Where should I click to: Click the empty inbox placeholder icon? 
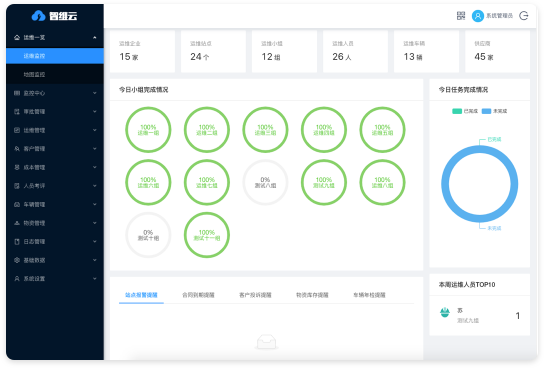[x=266, y=342]
